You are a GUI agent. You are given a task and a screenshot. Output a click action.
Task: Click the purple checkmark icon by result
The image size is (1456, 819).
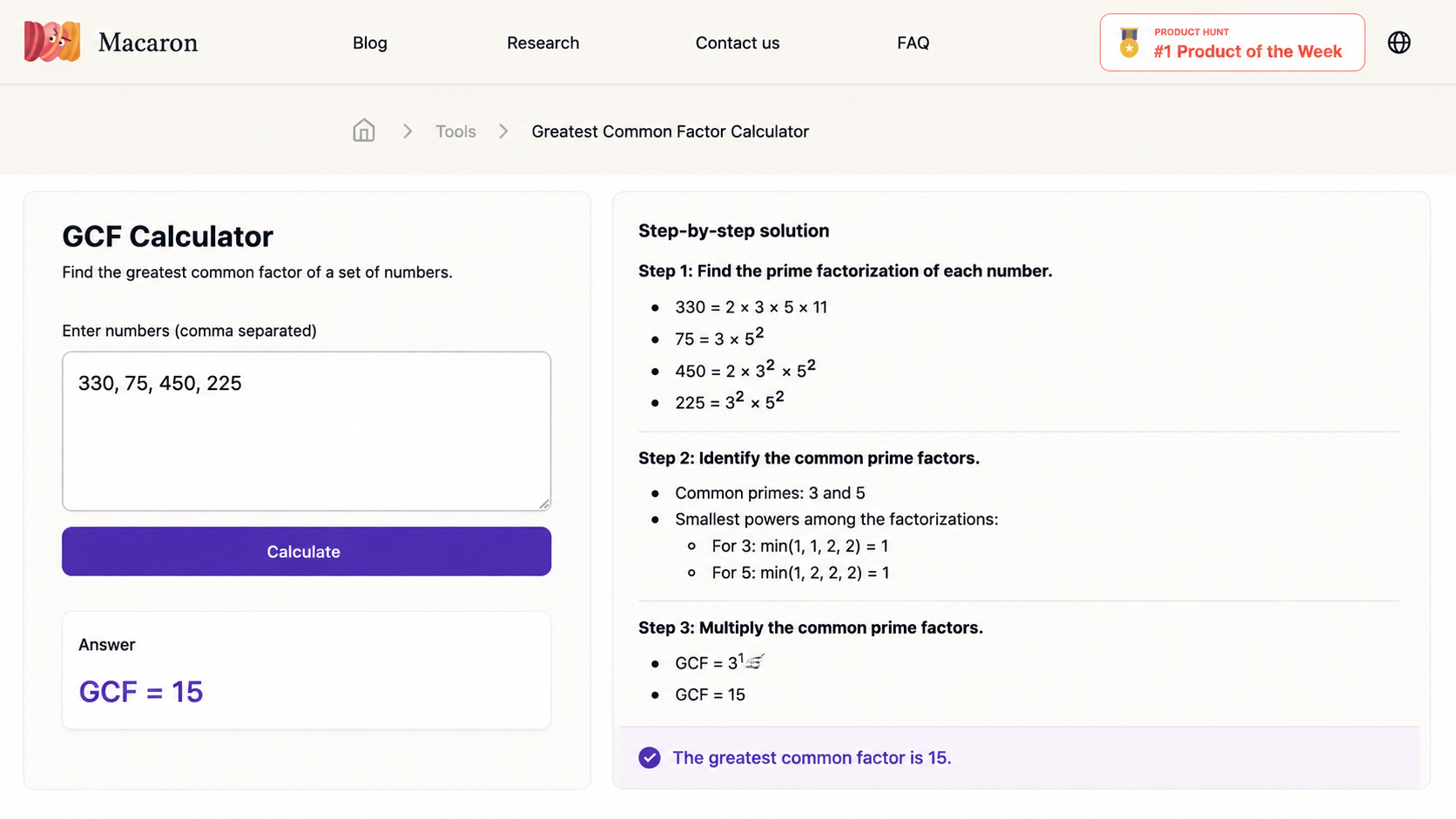[x=649, y=757]
